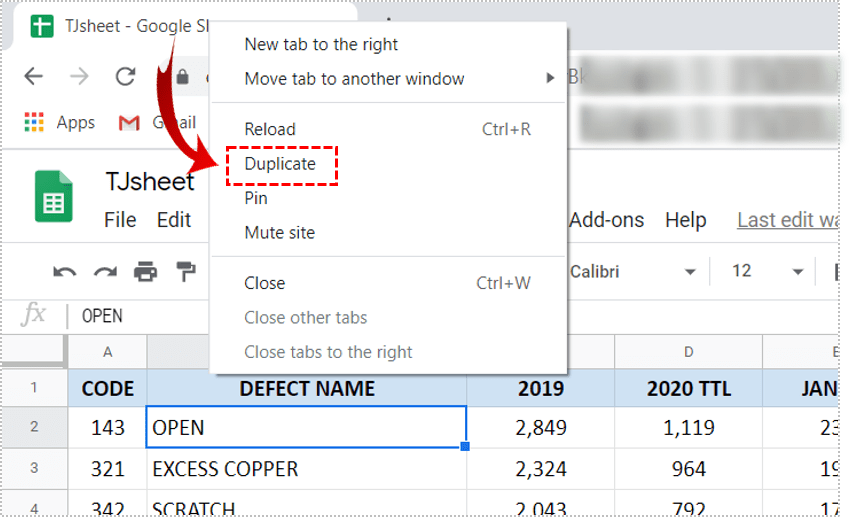Image resolution: width=850 pixels, height=517 pixels.
Task: Expand the Calibri font dropdown
Action: pos(689,272)
